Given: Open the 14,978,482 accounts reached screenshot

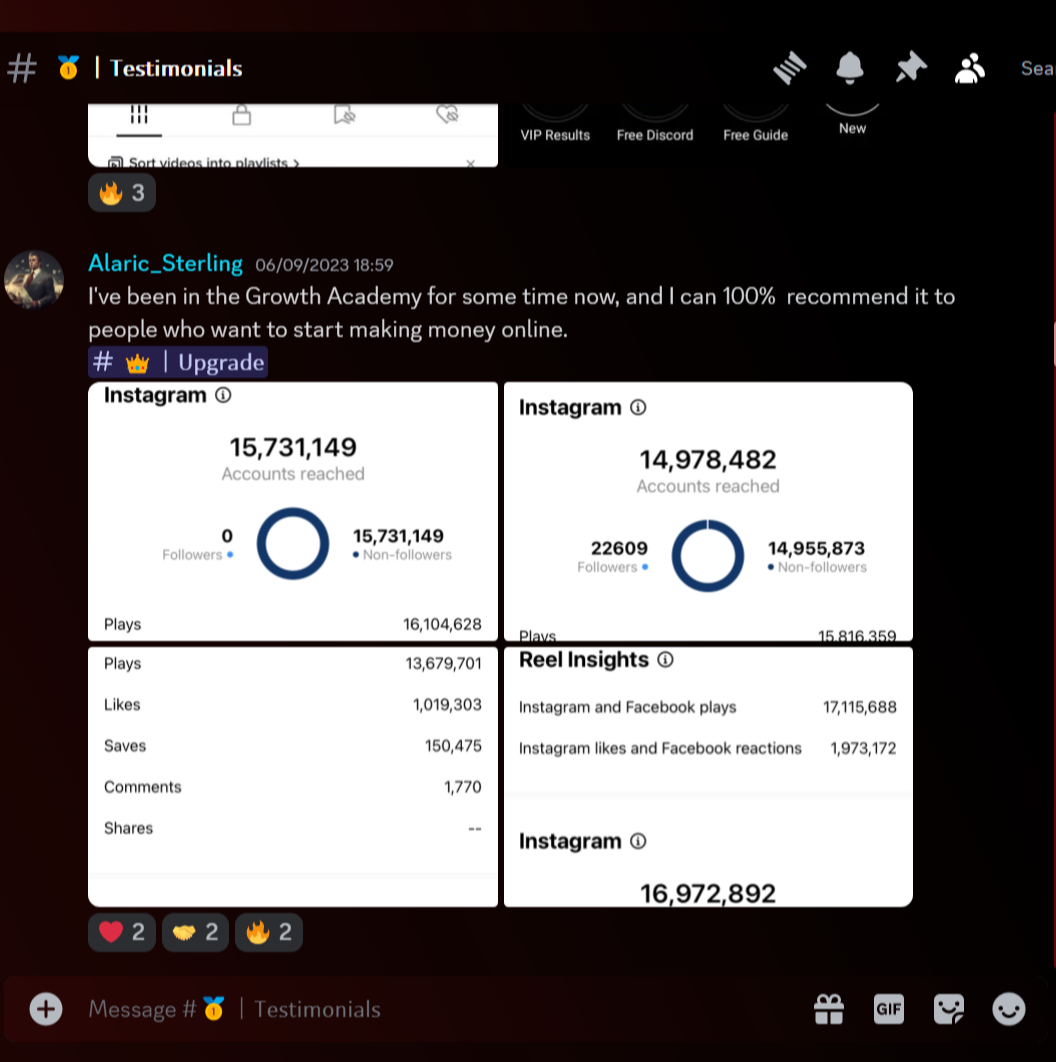Looking at the screenshot, I should coord(708,511).
